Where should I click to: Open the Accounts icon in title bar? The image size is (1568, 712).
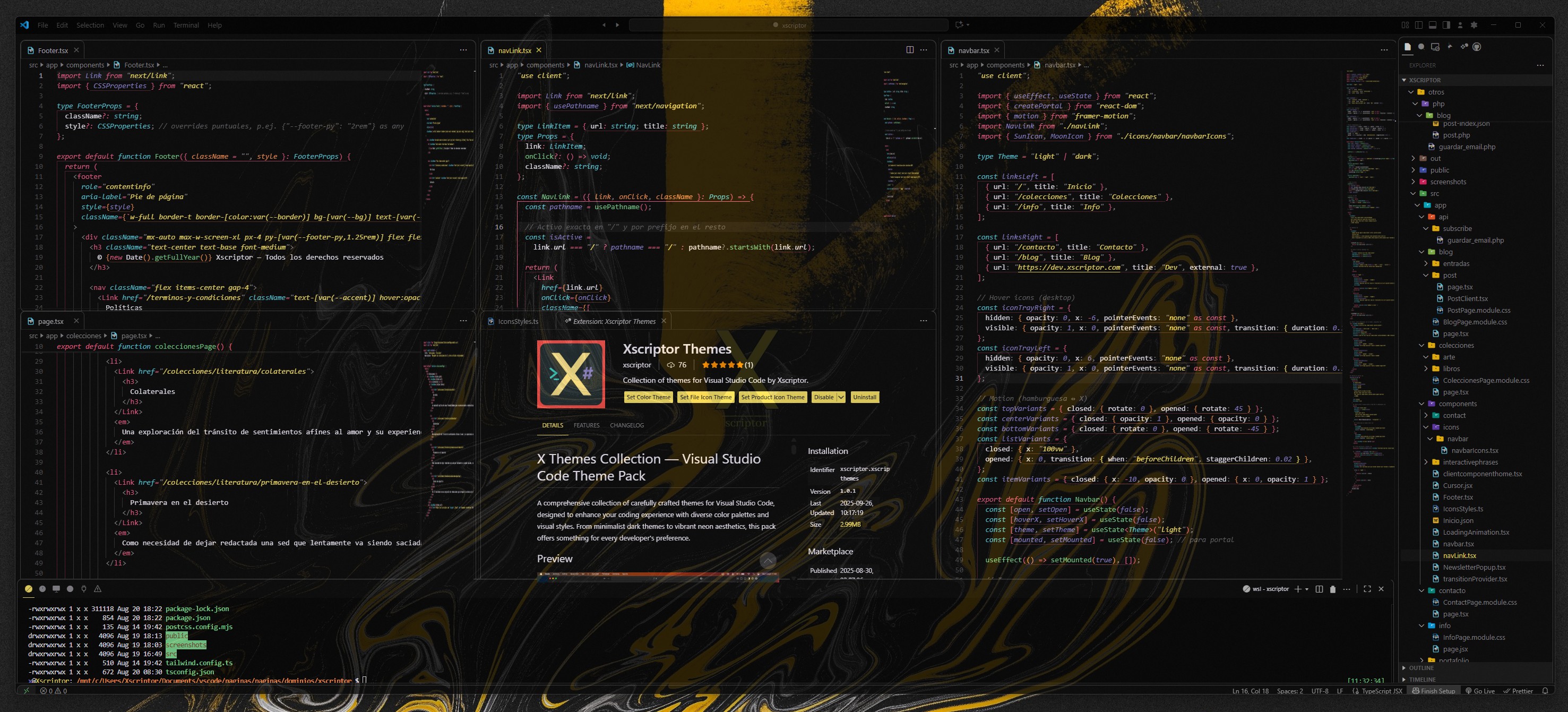point(1460,25)
